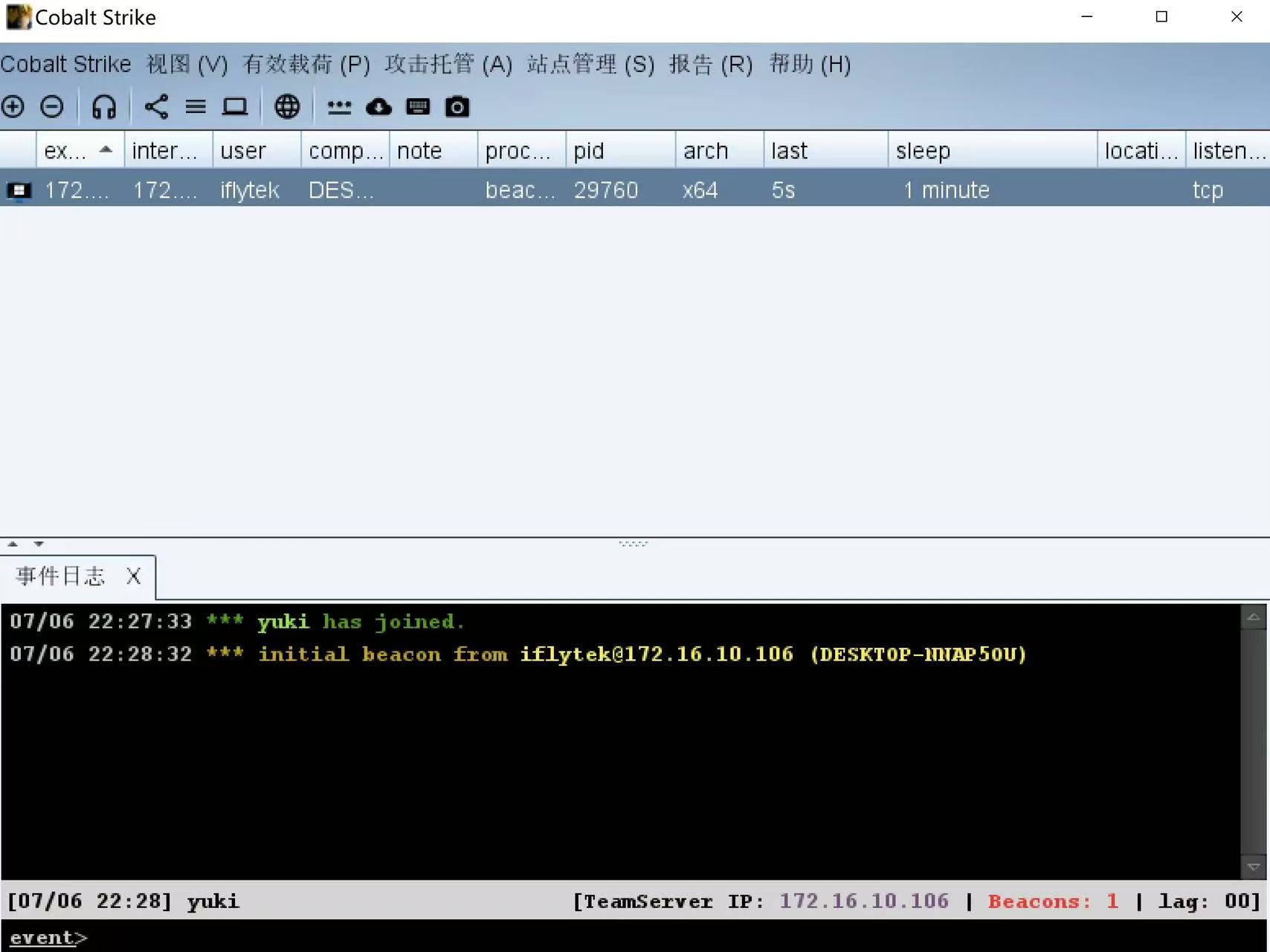Collapse top pane with up splitter arrow
Image resolution: width=1270 pixels, height=952 pixels.
tap(13, 544)
